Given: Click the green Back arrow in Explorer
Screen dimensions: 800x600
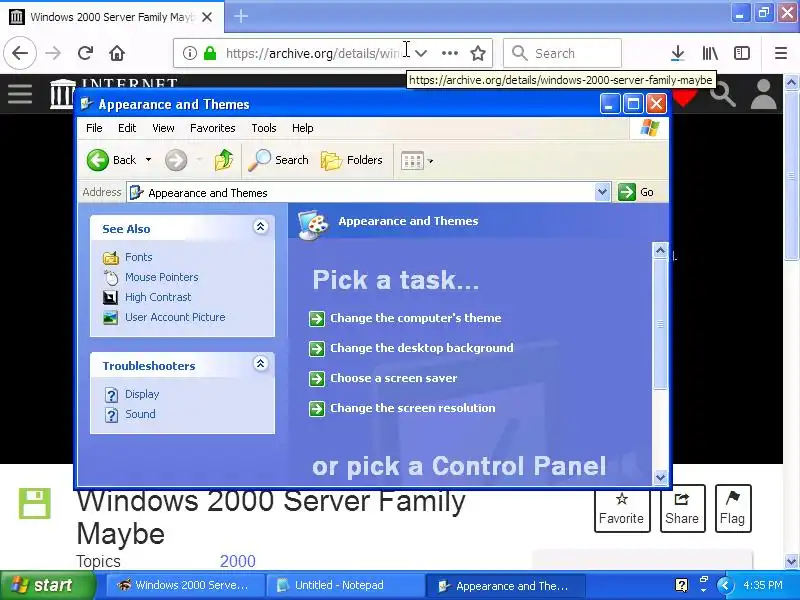Looking at the screenshot, I should click(x=97, y=160).
